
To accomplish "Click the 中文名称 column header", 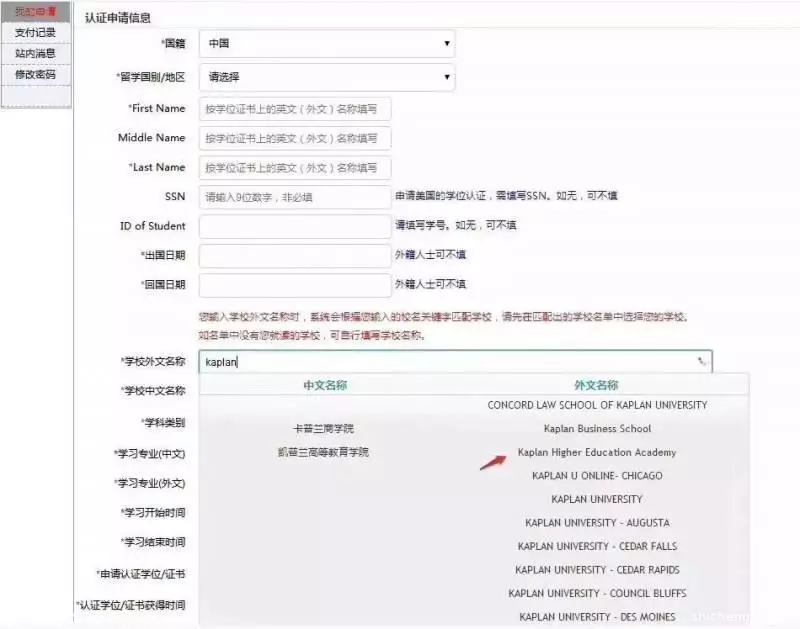I will (325, 385).
